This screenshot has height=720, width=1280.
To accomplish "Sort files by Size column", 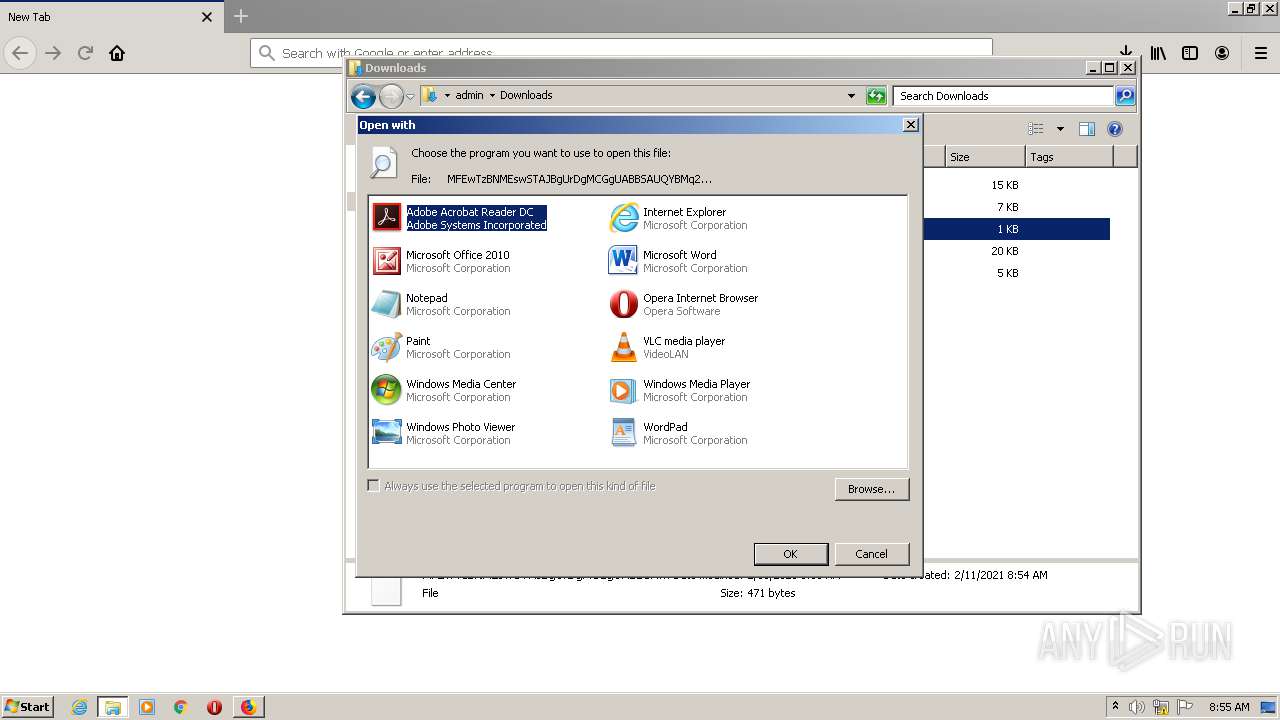I will pos(985,157).
